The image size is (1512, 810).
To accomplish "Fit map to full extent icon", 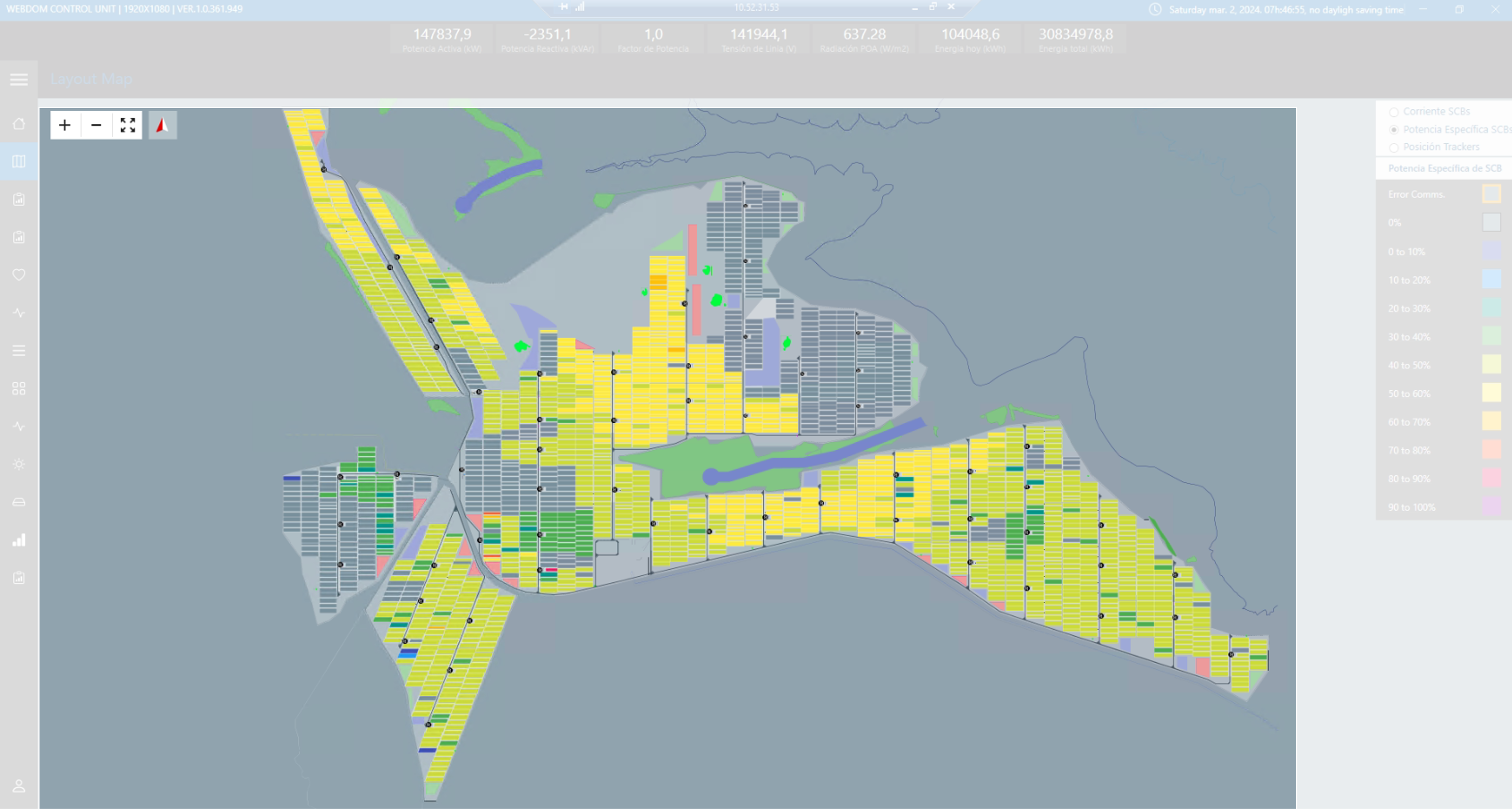I will point(127,125).
